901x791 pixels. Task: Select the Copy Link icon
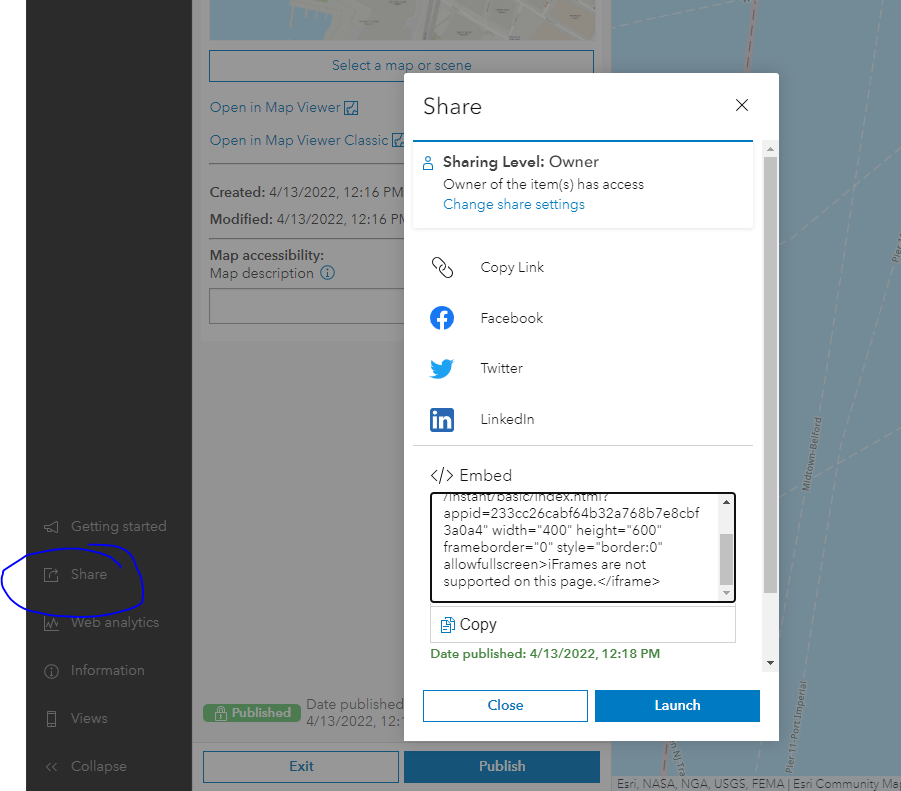click(442, 267)
